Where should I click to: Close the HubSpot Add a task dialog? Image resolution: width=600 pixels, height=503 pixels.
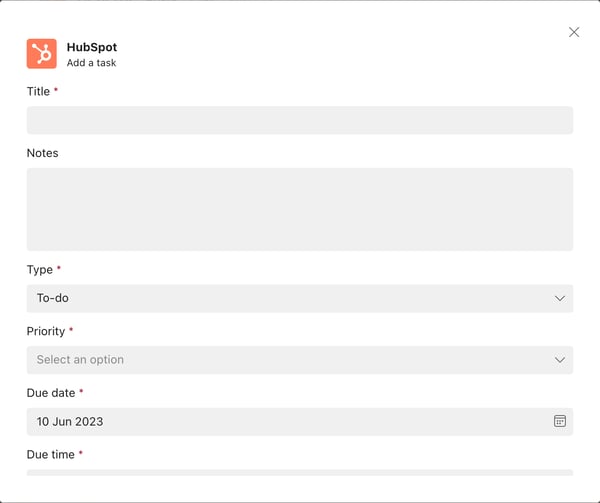[x=574, y=32]
